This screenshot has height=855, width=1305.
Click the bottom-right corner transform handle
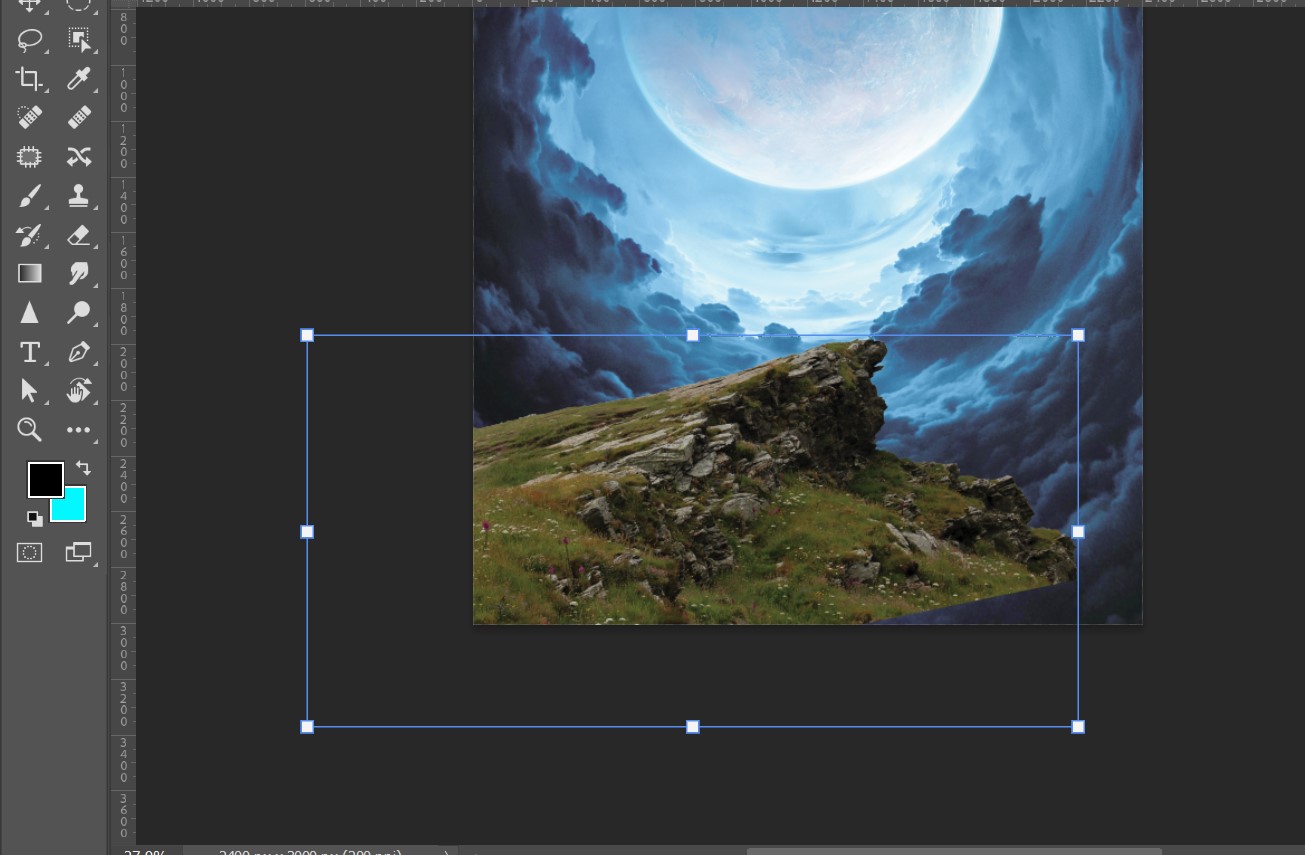pos(1078,727)
